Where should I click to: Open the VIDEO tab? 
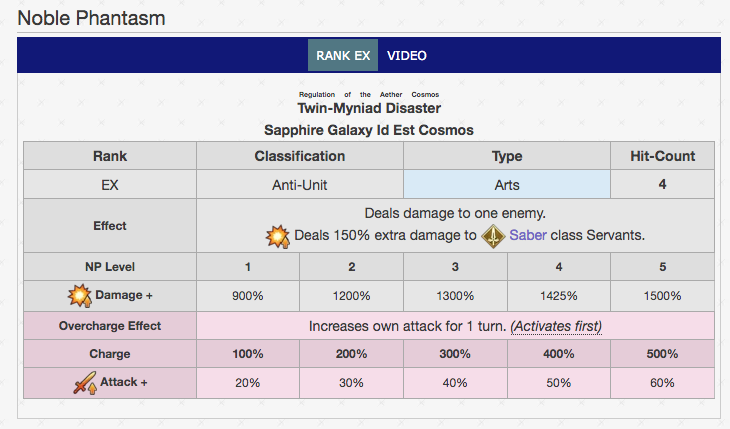(x=407, y=55)
